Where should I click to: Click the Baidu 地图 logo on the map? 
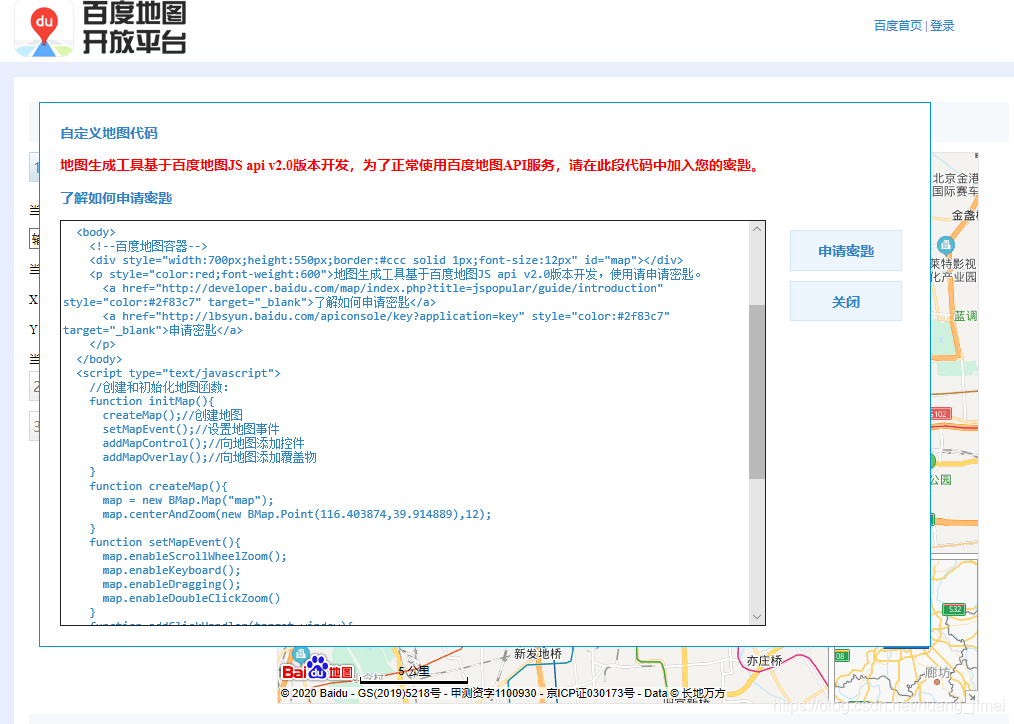pos(318,669)
